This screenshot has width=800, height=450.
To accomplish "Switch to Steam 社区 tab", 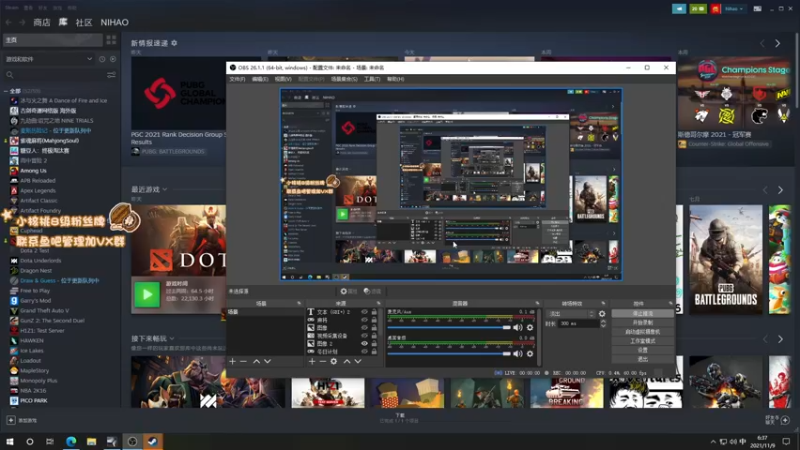I will [84, 22].
